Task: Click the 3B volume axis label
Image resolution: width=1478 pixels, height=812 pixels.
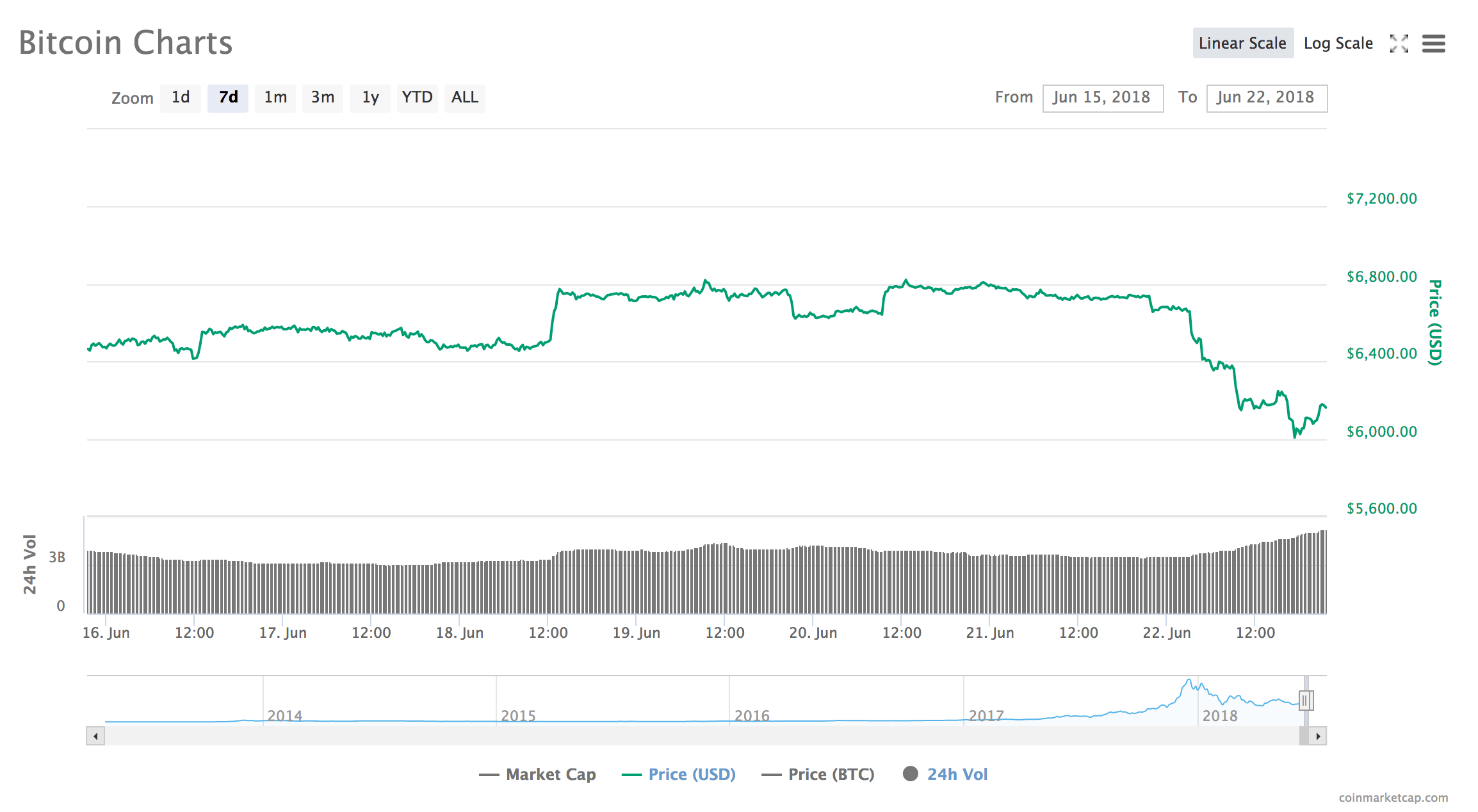Action: click(57, 557)
